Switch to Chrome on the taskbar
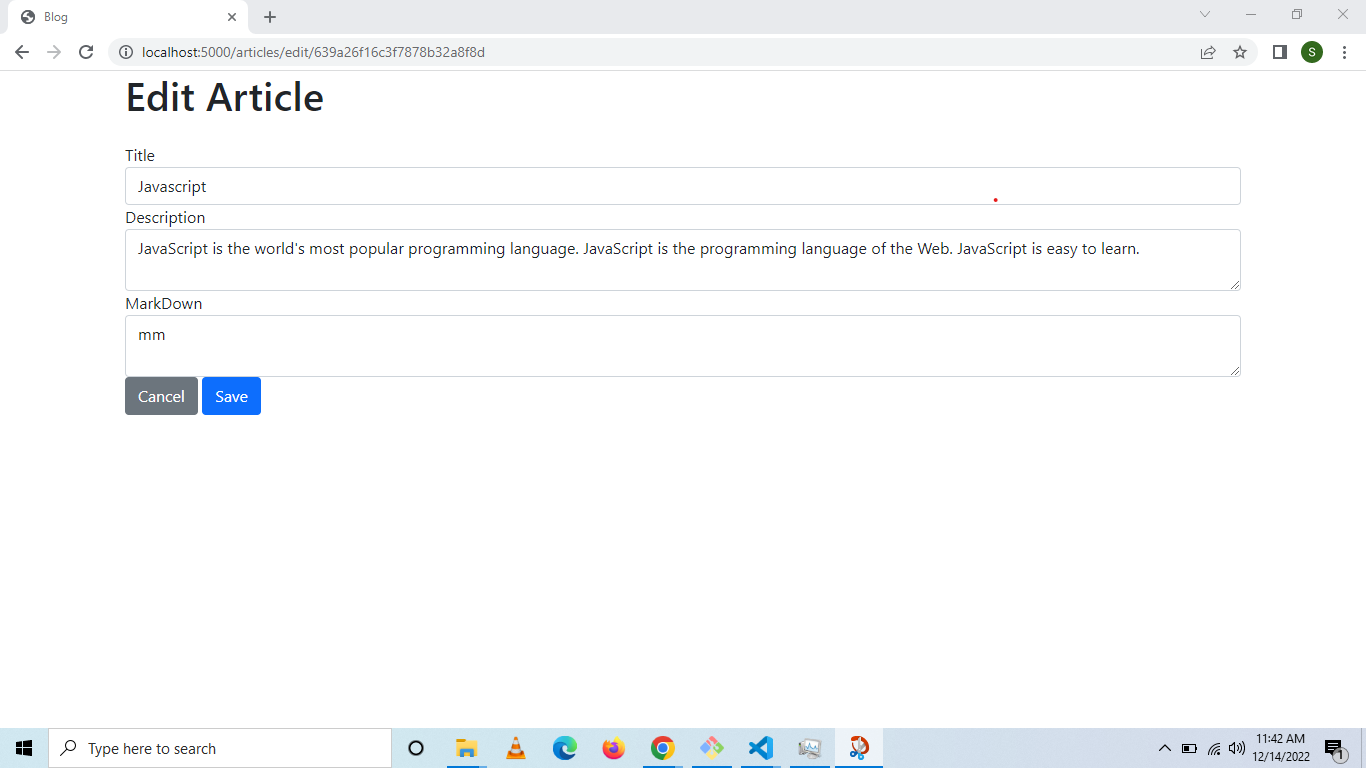This screenshot has width=1366, height=768. pyautogui.click(x=662, y=748)
